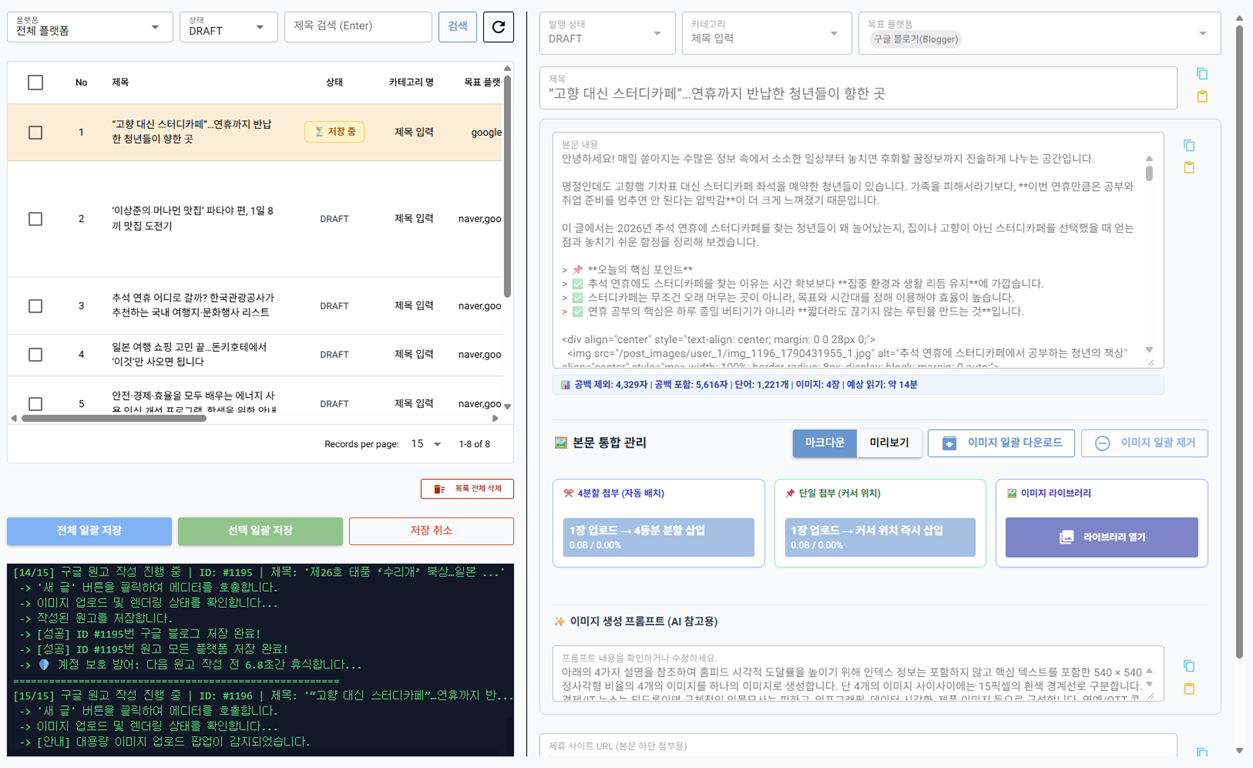Click the download icon in 이미지 일괄 다운로드
Screen dimensions: 1253x768
[950, 443]
